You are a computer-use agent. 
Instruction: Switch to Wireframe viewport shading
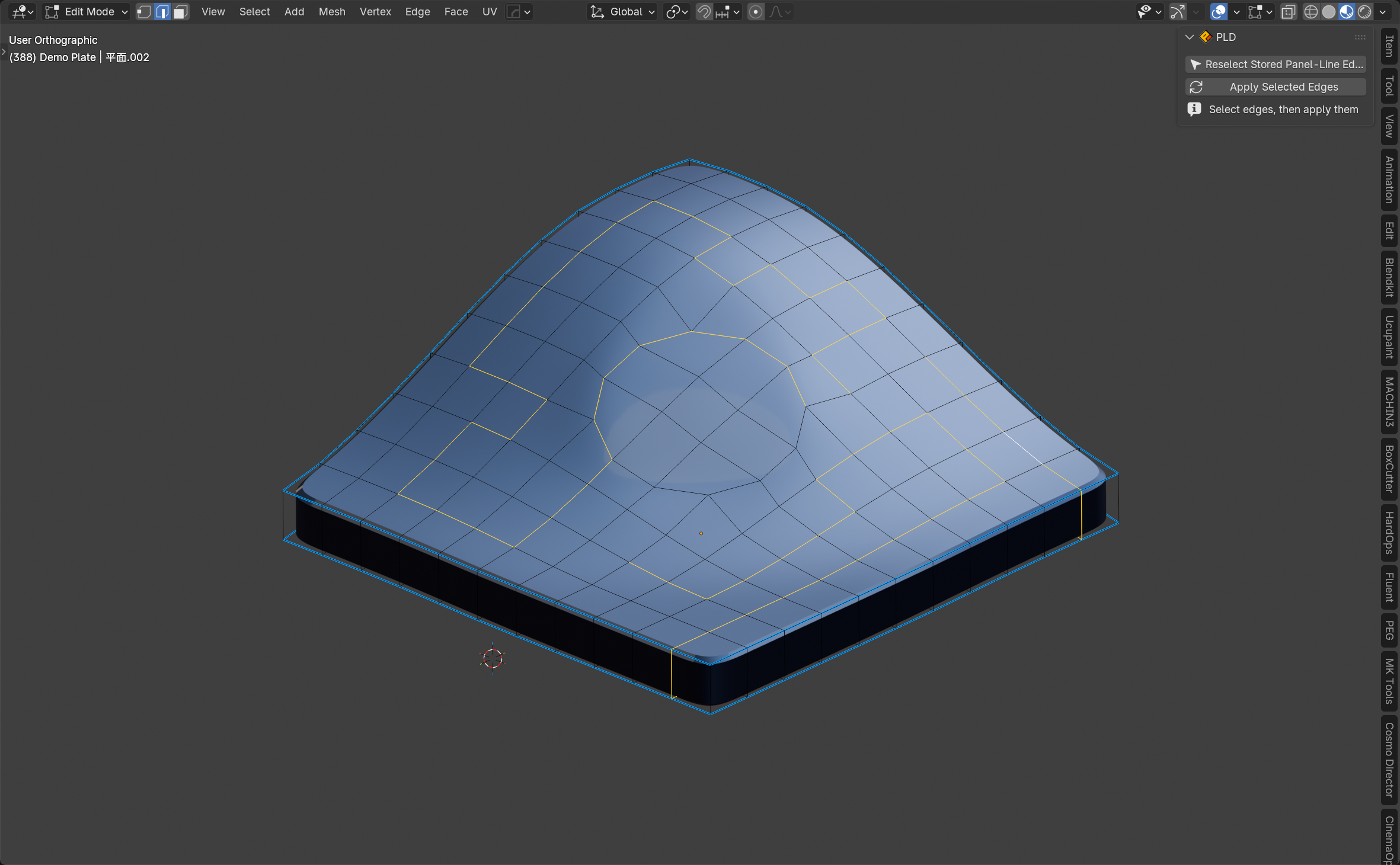1311,12
